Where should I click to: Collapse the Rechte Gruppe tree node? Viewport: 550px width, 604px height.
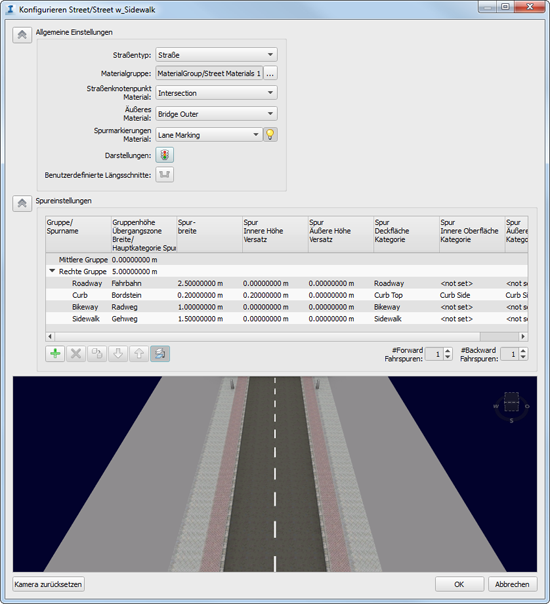(x=52, y=271)
